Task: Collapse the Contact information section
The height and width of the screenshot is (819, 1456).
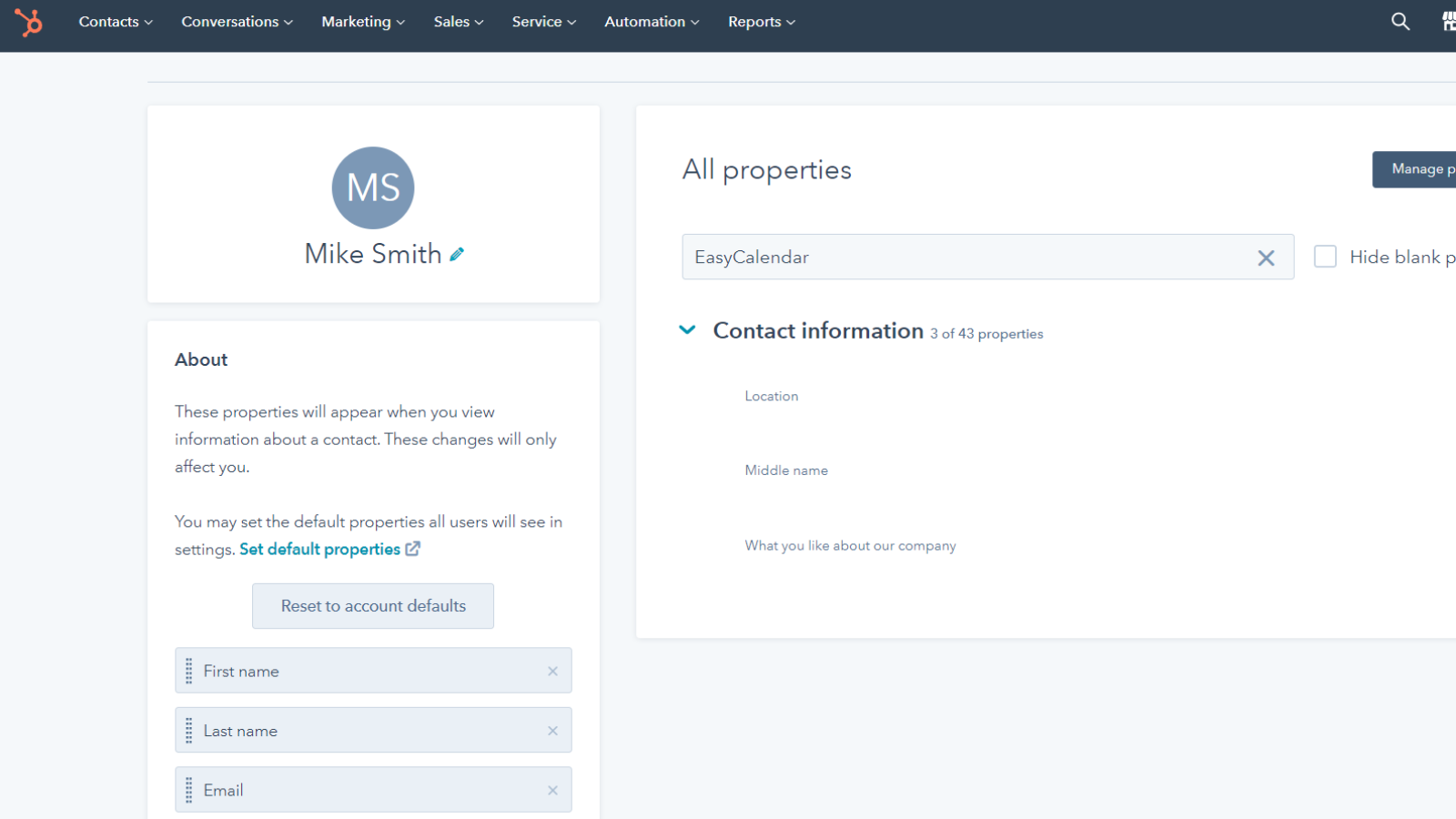Action: pyautogui.click(x=688, y=330)
